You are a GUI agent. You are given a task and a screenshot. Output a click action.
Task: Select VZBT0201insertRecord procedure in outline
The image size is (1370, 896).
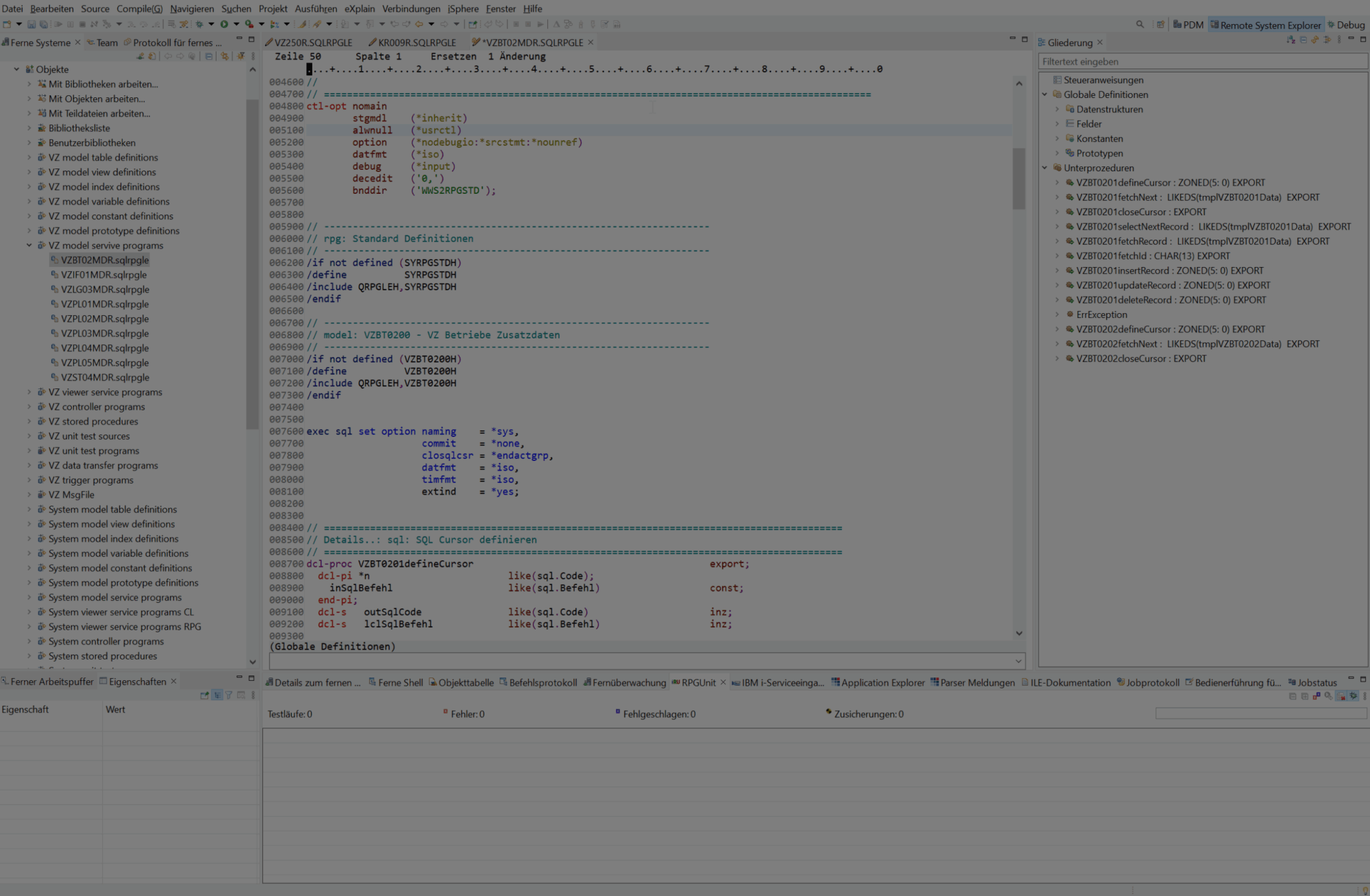1169,271
